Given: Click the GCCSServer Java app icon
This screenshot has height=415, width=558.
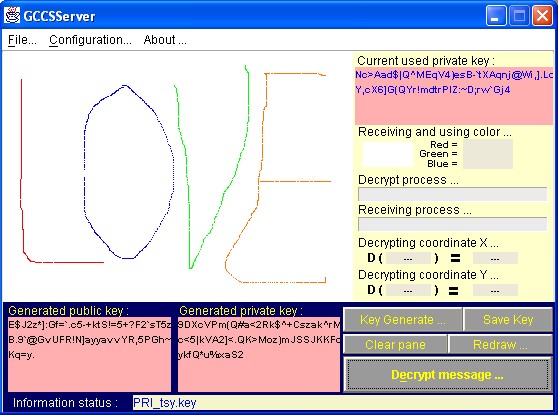Looking at the screenshot, I should point(12,15).
